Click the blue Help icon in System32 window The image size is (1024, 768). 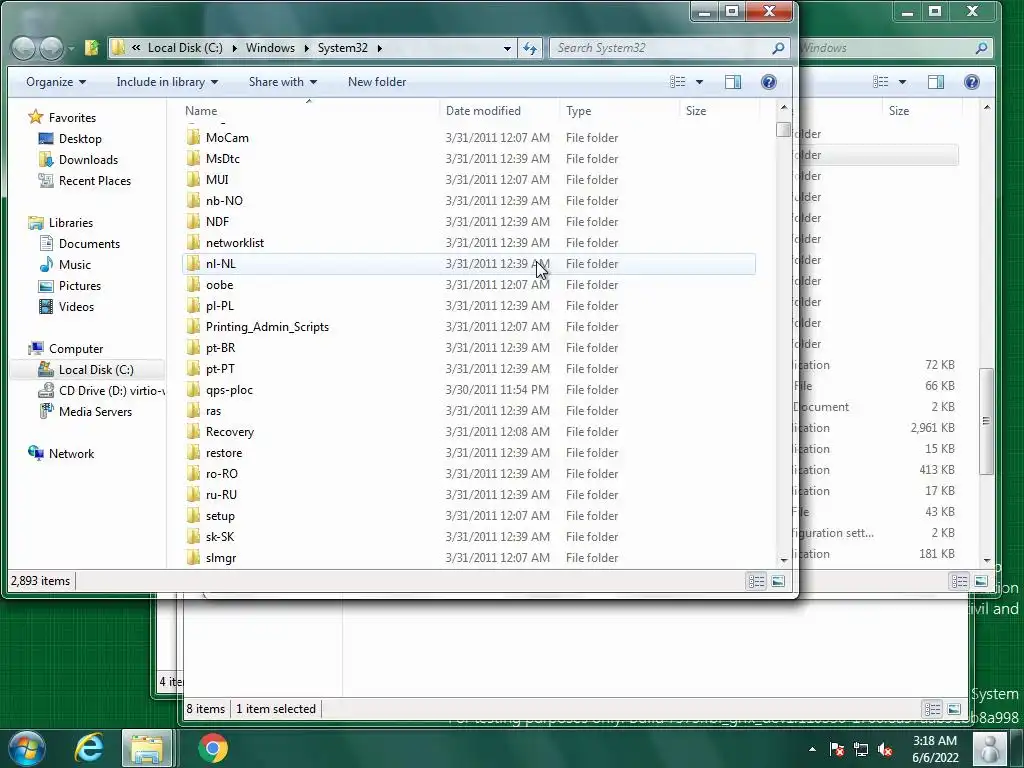(769, 82)
